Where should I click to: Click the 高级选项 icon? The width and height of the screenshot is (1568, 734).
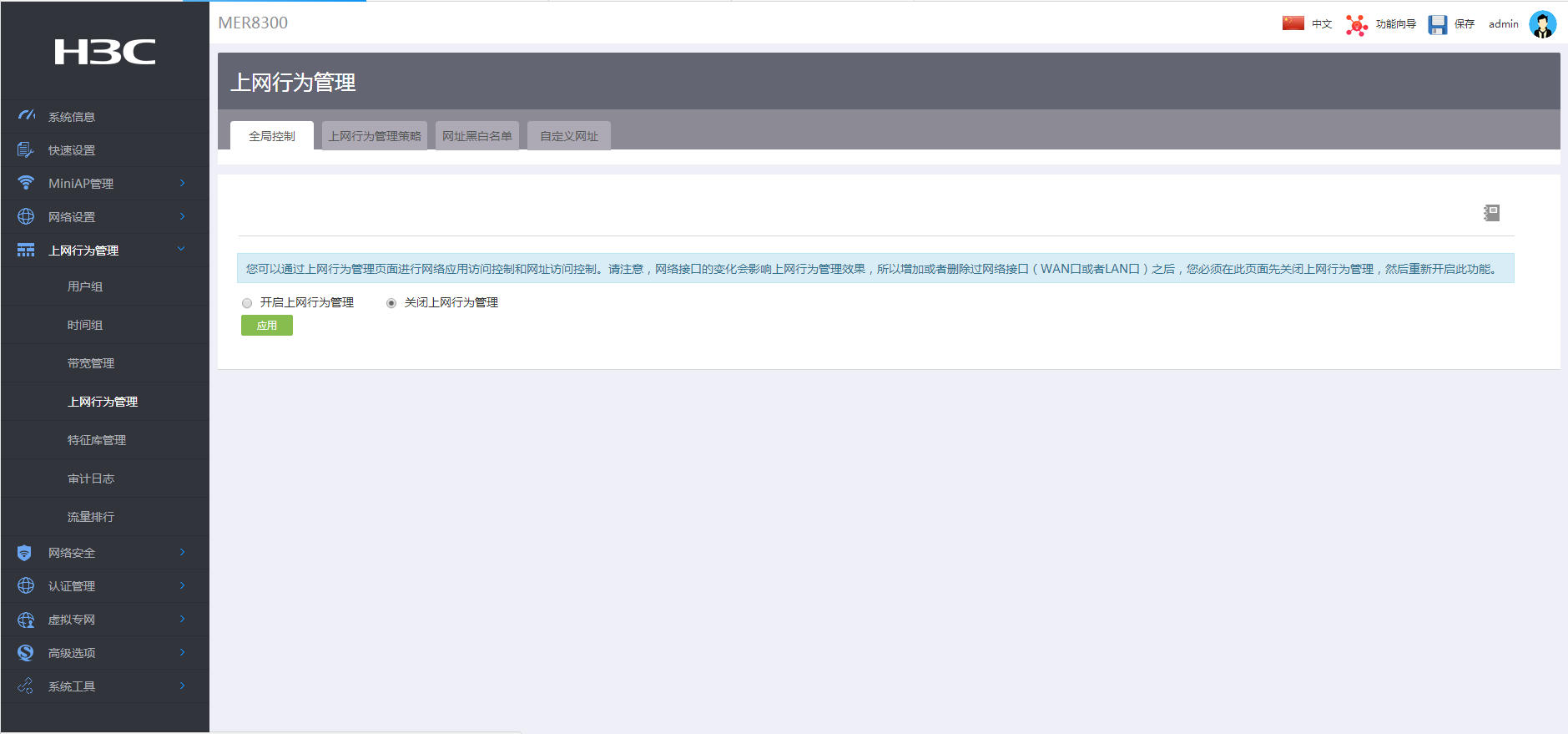tap(26, 652)
